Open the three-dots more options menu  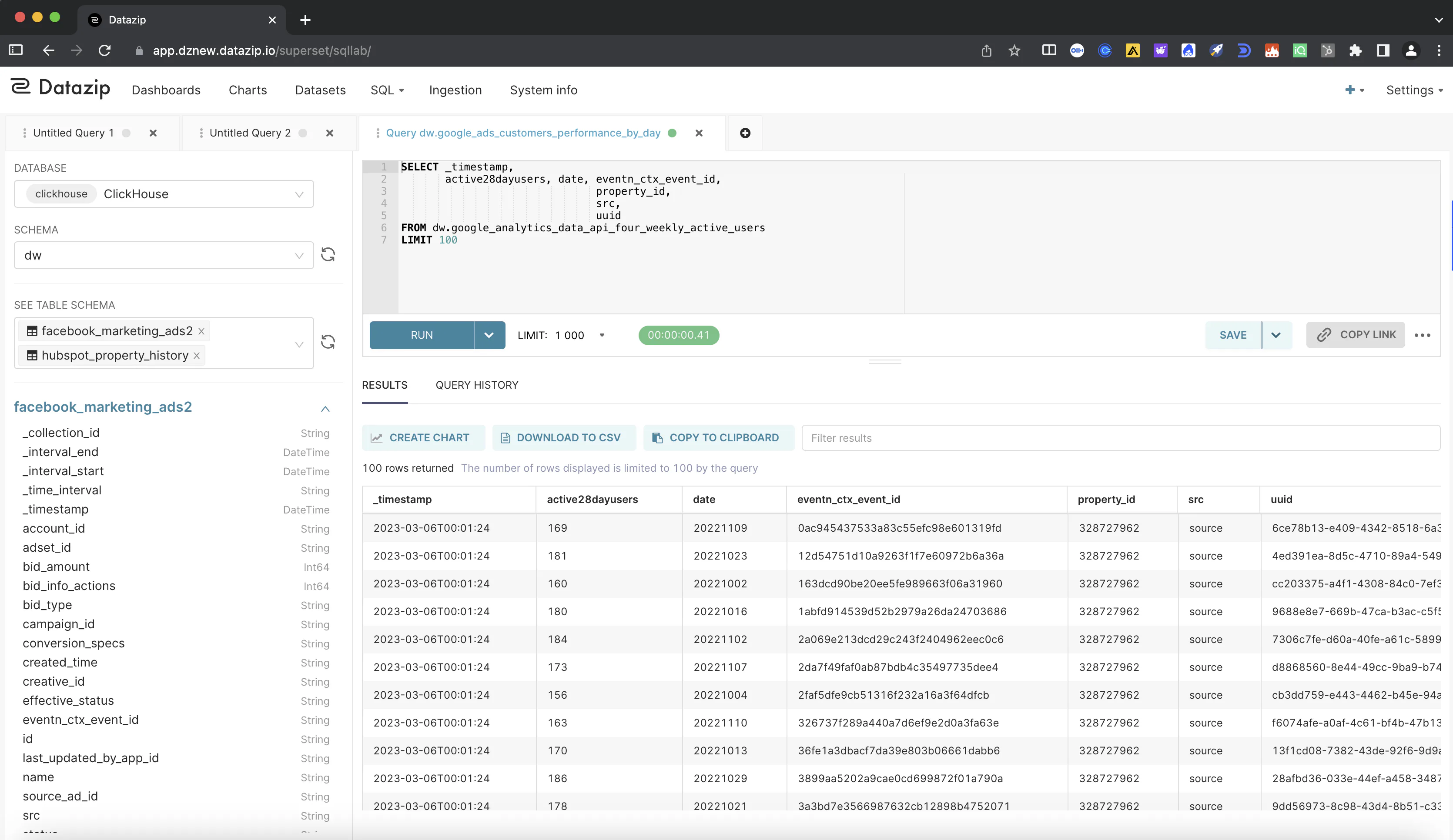(x=1423, y=335)
